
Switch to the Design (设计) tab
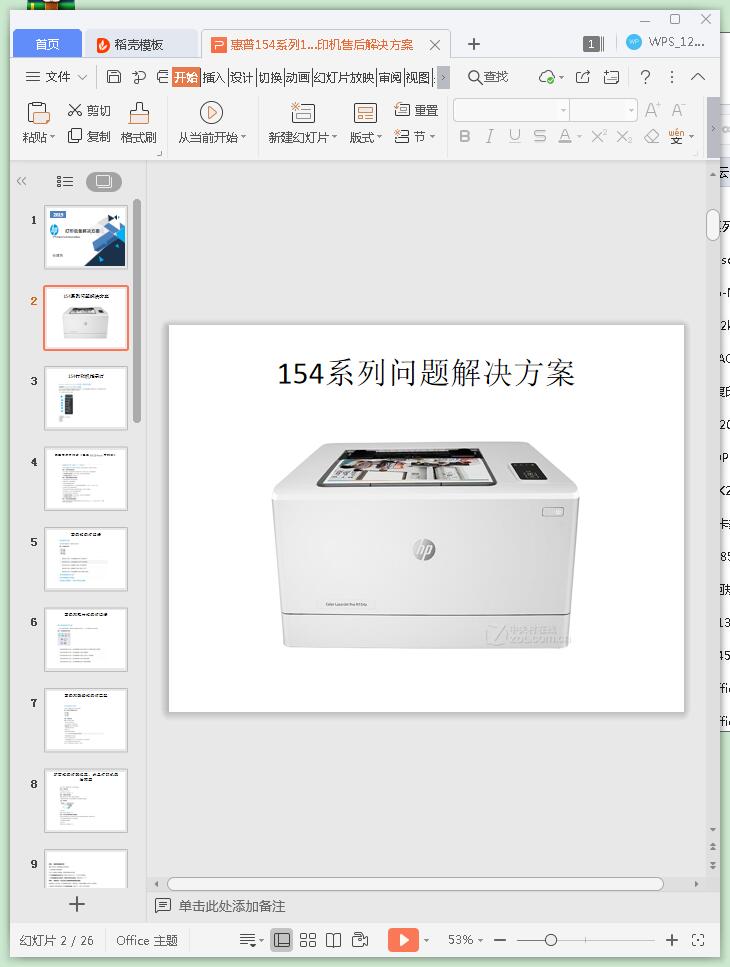point(241,77)
